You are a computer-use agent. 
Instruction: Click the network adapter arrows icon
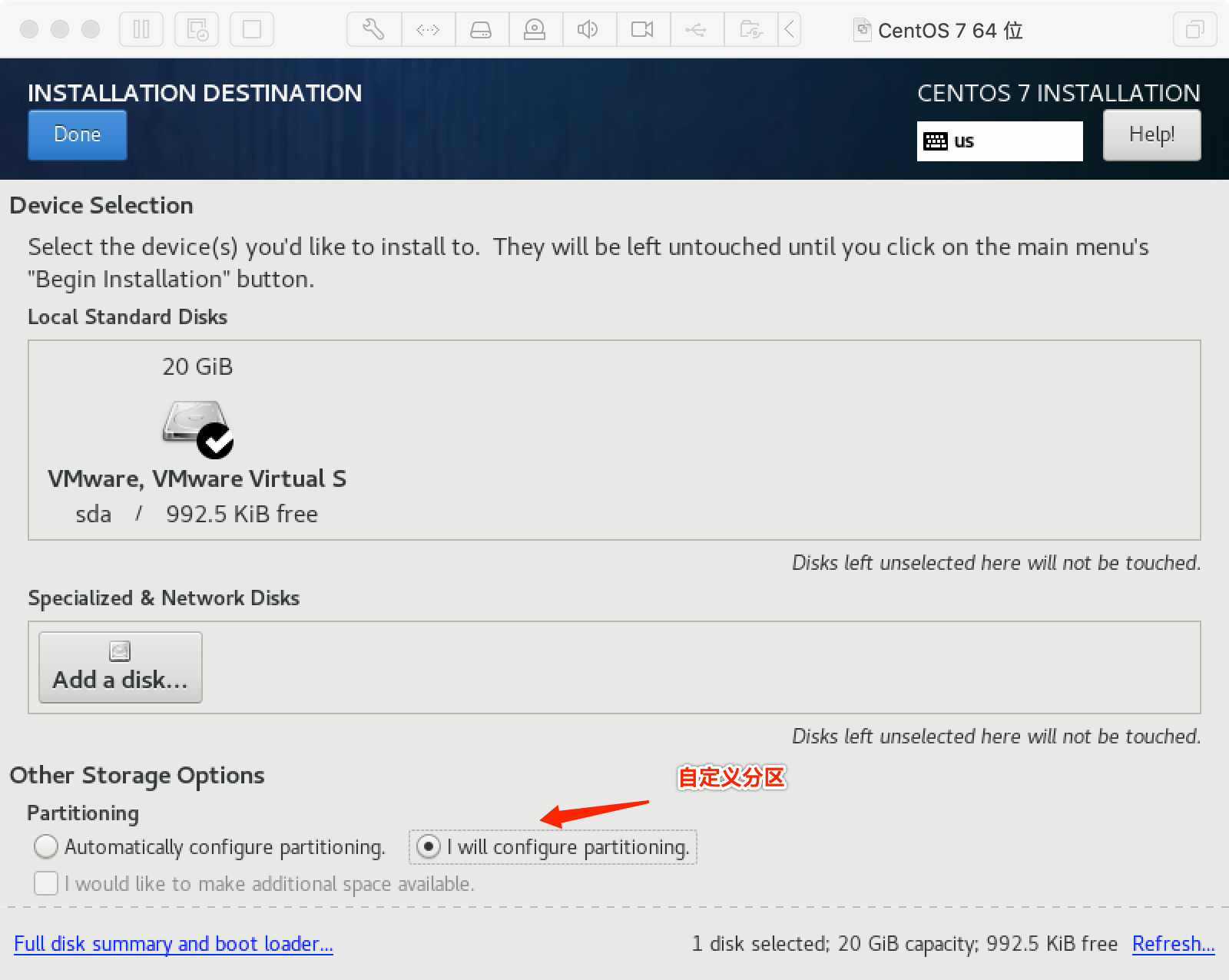428,30
